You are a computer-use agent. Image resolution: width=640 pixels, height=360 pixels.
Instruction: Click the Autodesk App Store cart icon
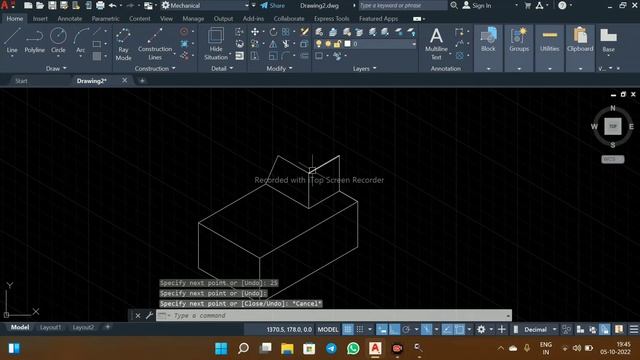527,5
